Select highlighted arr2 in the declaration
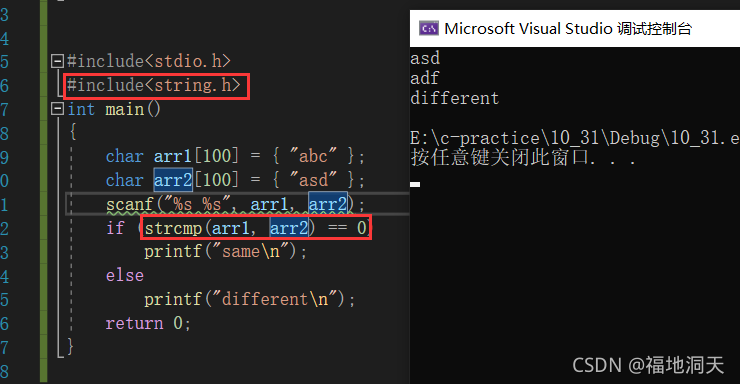 coord(173,180)
